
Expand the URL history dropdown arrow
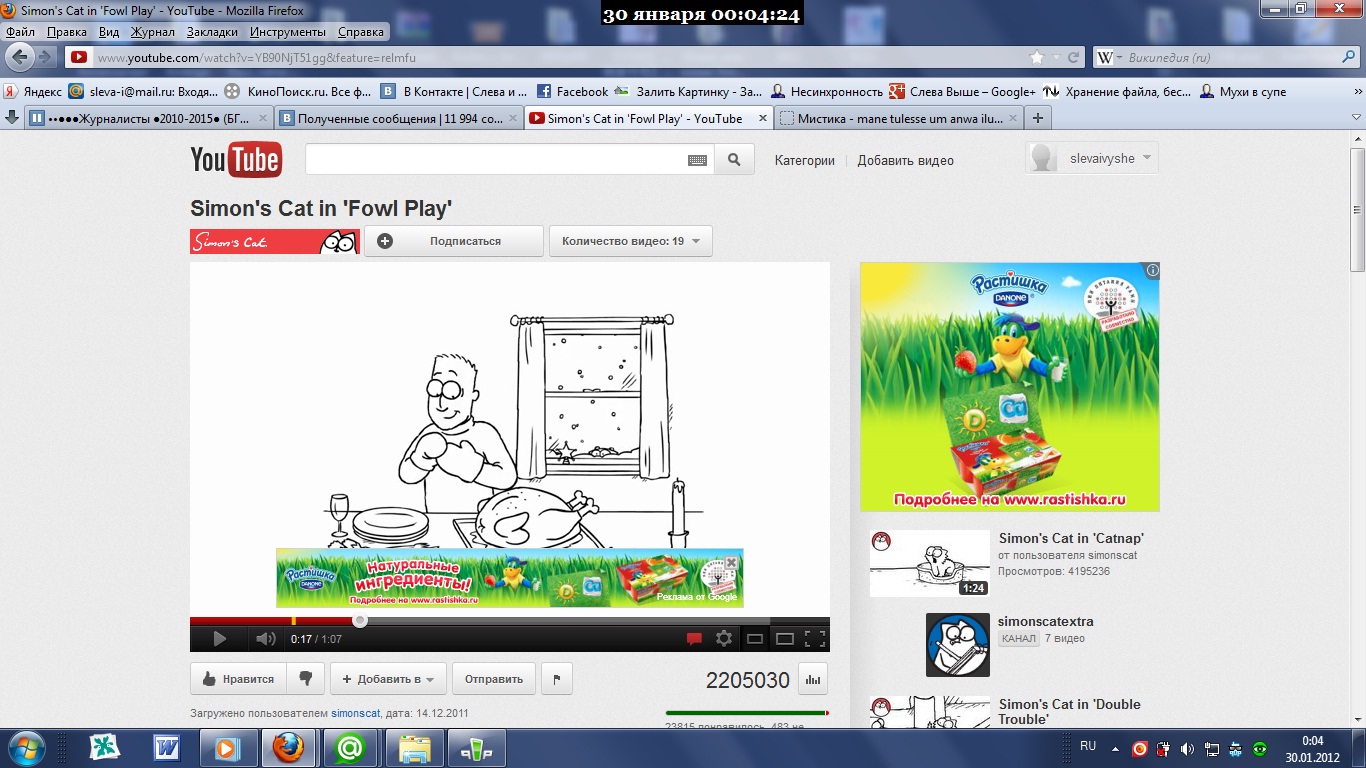click(1056, 57)
